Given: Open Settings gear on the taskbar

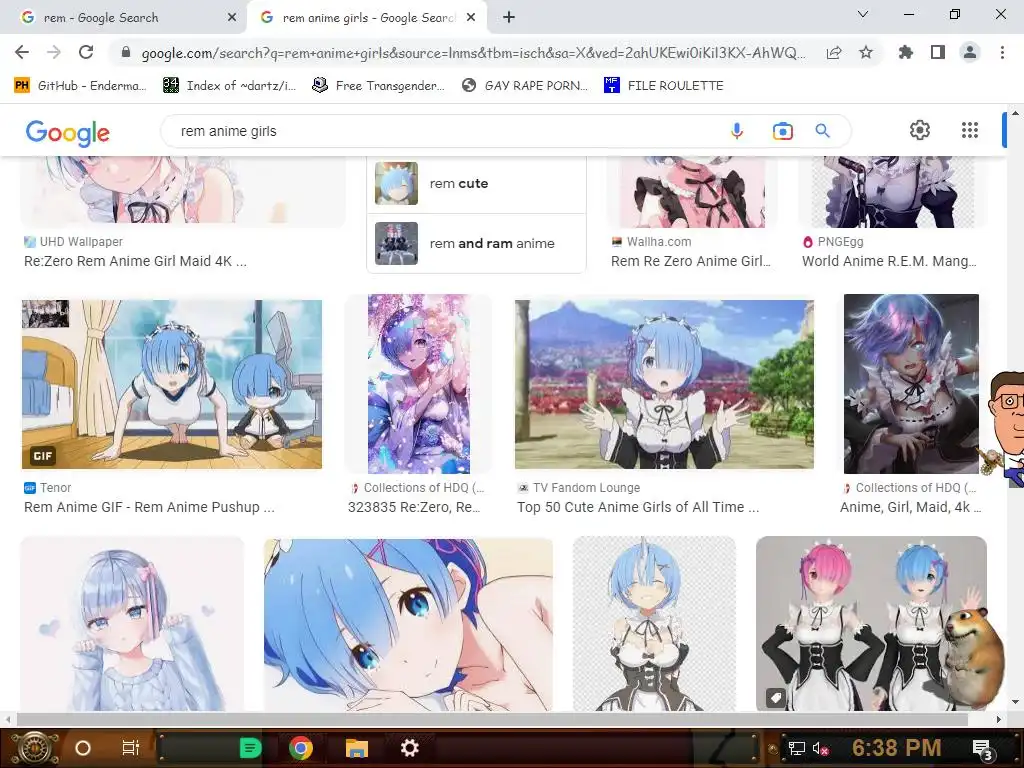Looking at the screenshot, I should click(409, 748).
